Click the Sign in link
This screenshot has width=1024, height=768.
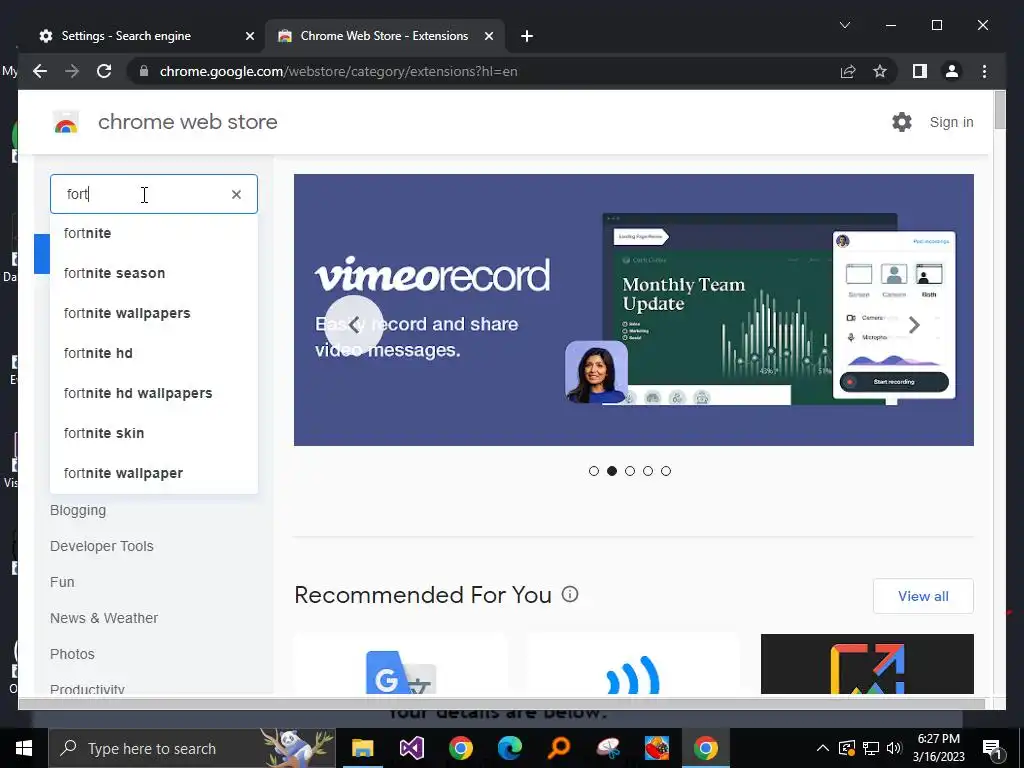(x=952, y=122)
